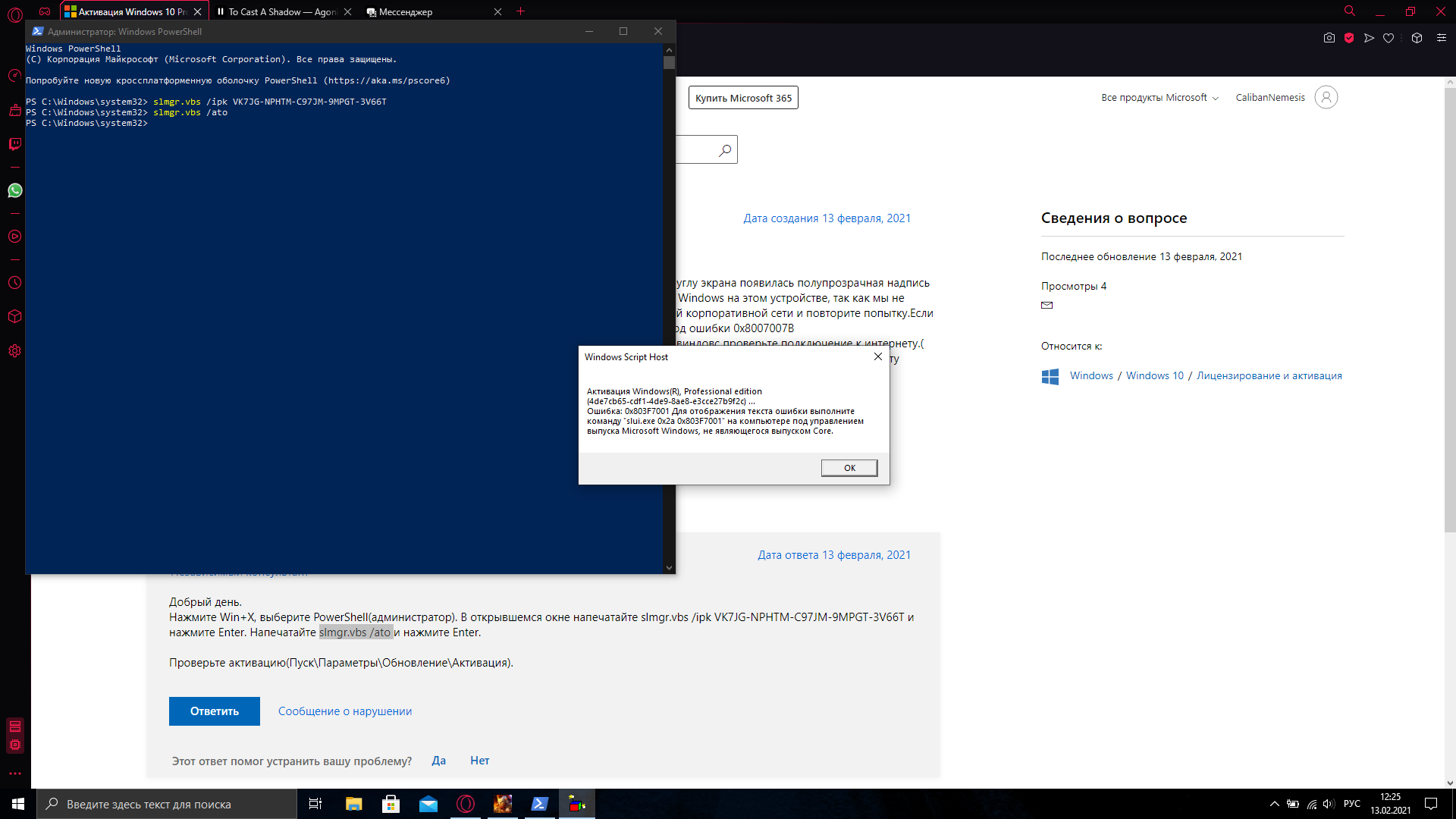Open Task View on the taskbar
The image size is (1456, 819).
[315, 804]
